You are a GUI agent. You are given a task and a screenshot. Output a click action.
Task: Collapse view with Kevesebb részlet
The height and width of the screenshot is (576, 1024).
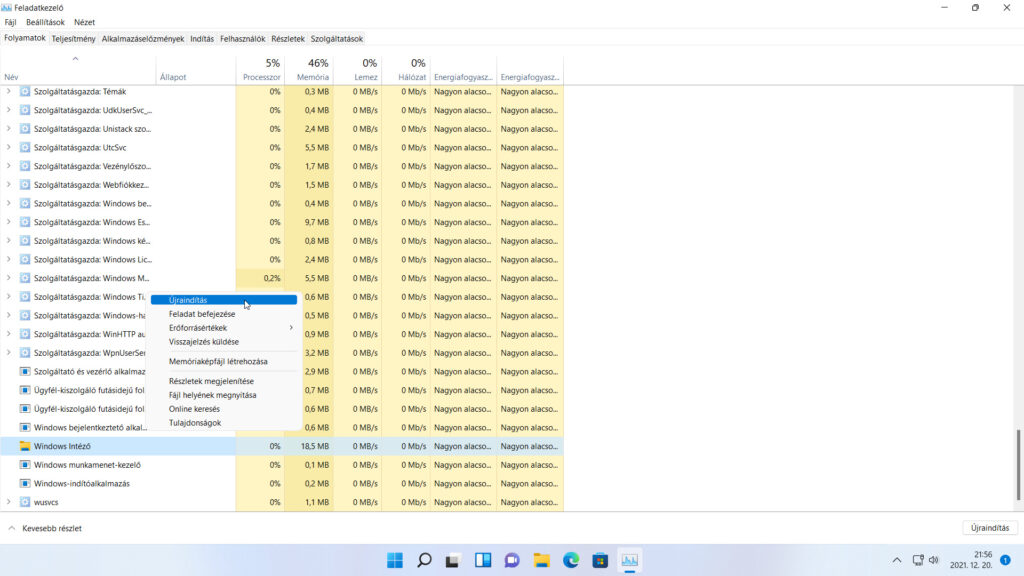[44, 528]
